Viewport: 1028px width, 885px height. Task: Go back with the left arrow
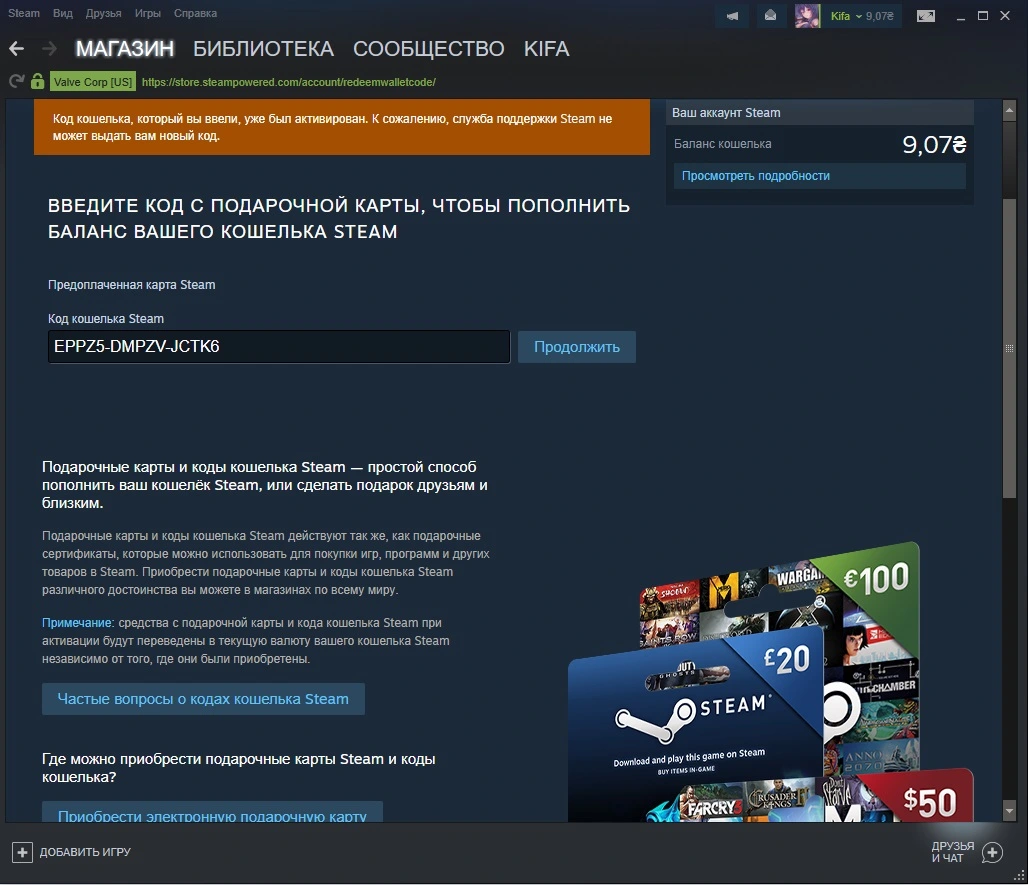click(x=16, y=49)
